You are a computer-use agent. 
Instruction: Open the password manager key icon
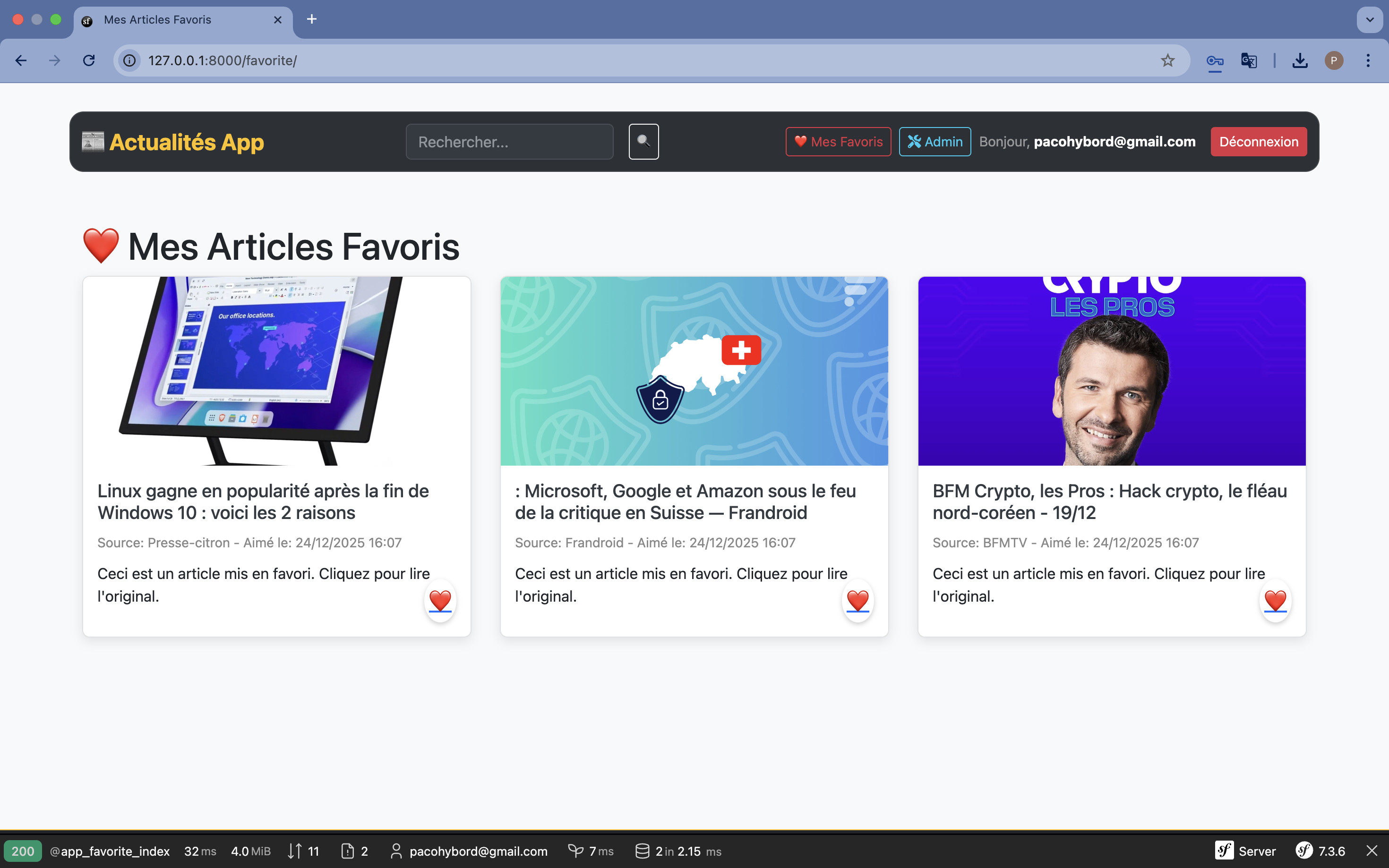pyautogui.click(x=1215, y=60)
